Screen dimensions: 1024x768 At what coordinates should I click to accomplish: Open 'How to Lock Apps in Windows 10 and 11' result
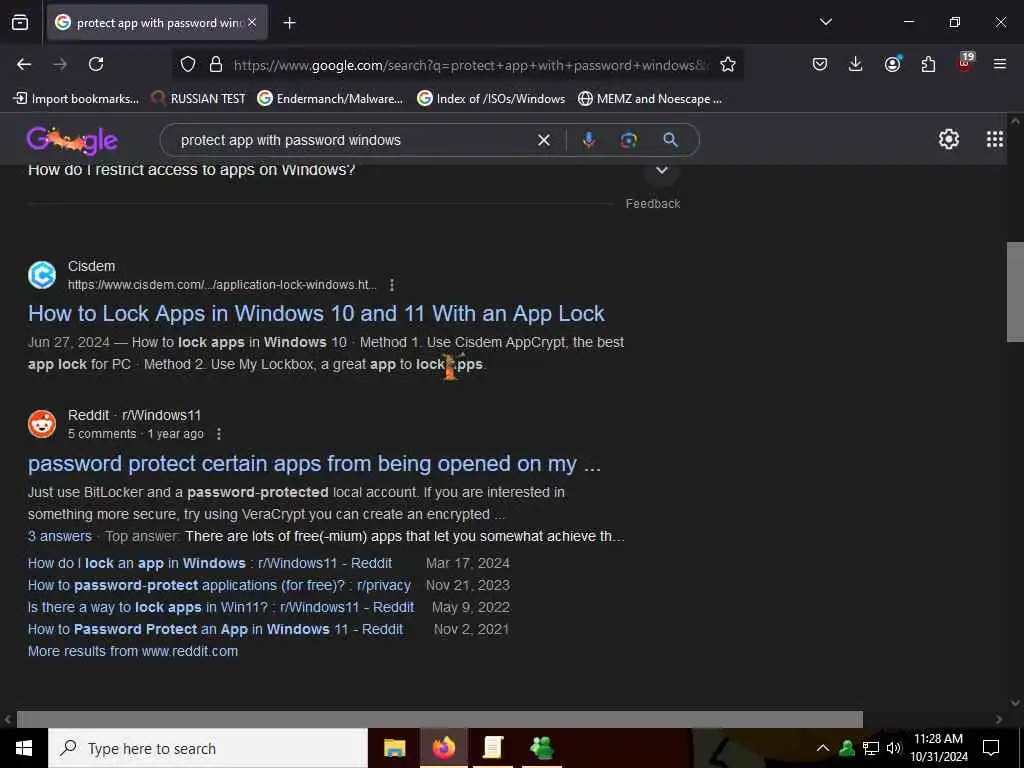pos(316,313)
